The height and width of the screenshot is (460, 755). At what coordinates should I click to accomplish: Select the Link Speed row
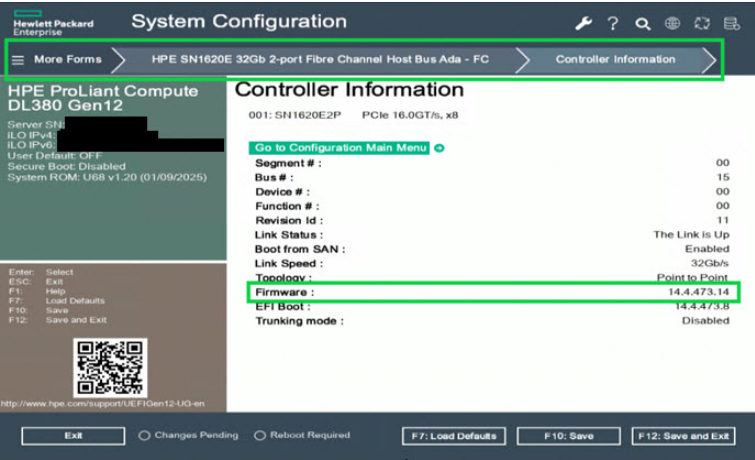tap(492, 263)
